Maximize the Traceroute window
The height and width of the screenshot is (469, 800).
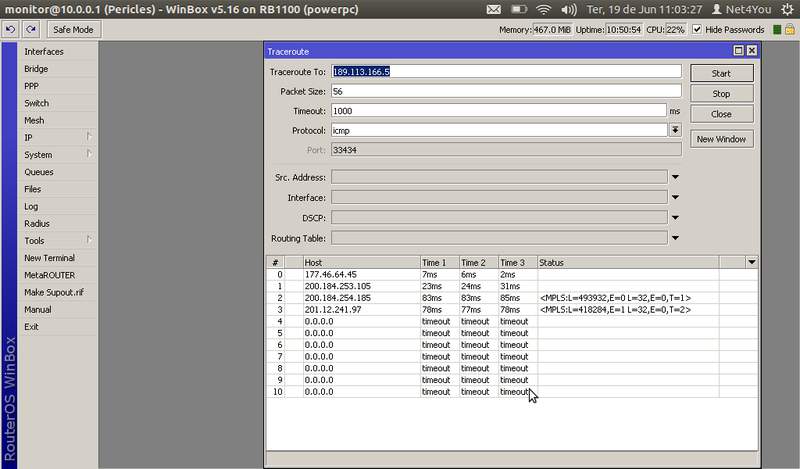pos(738,51)
